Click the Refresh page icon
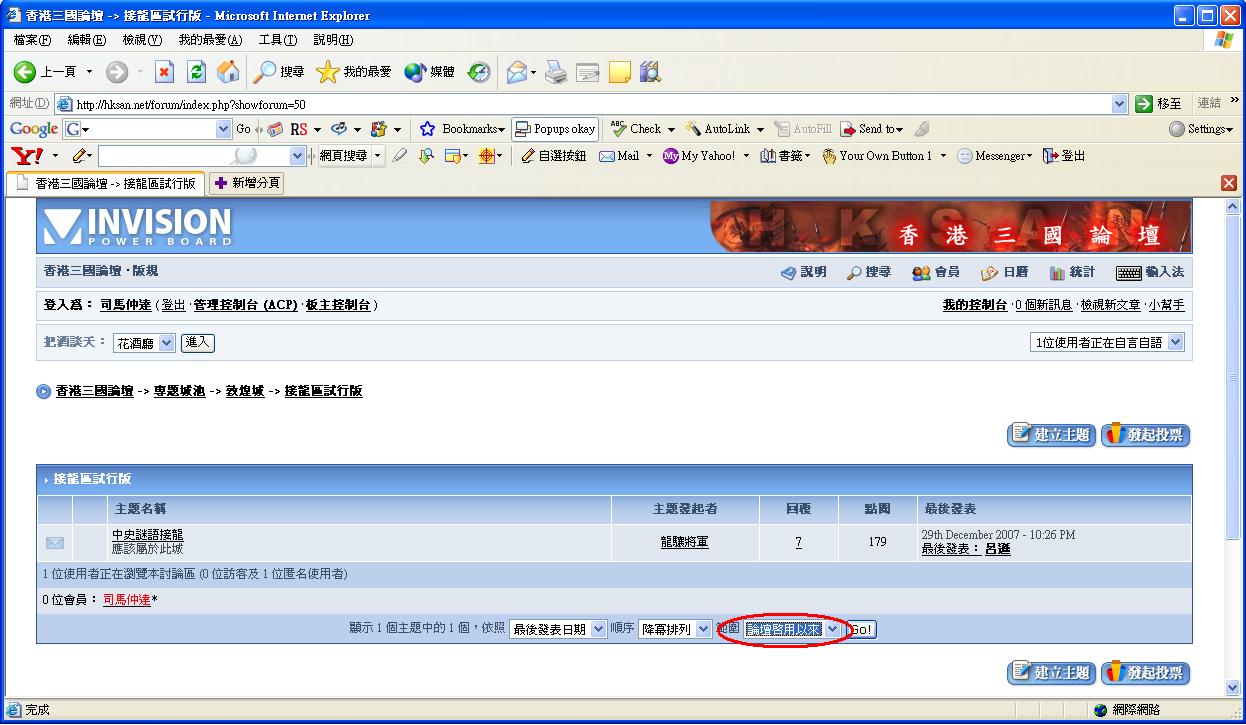Image resolution: width=1246 pixels, height=725 pixels. pos(197,72)
